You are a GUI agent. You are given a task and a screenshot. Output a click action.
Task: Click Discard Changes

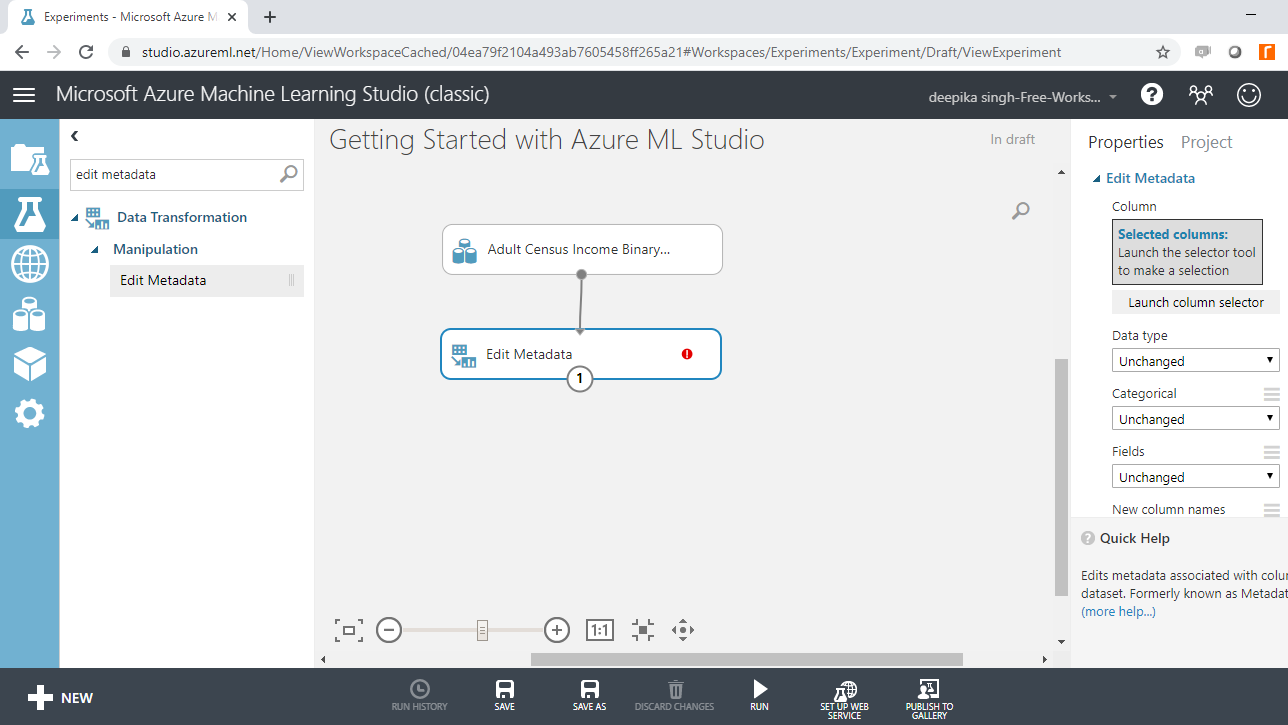point(675,696)
